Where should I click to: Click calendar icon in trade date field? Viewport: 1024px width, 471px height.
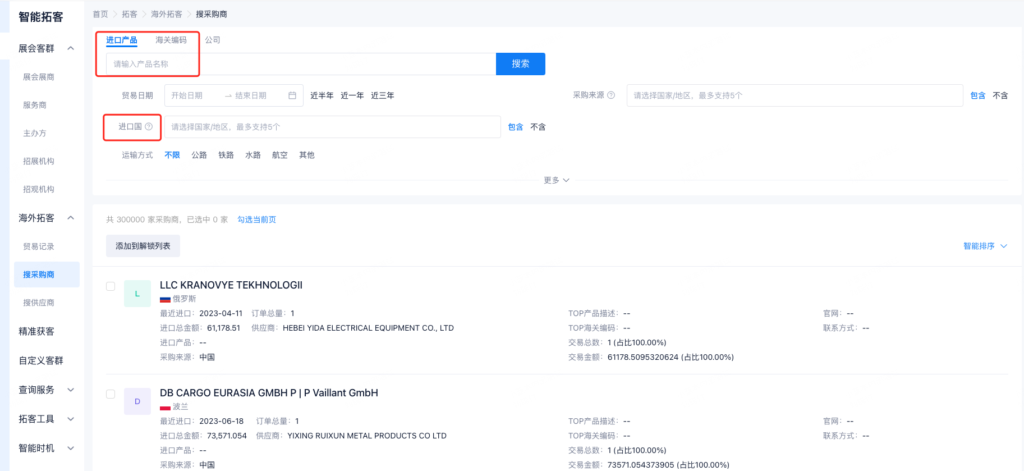(x=292, y=96)
